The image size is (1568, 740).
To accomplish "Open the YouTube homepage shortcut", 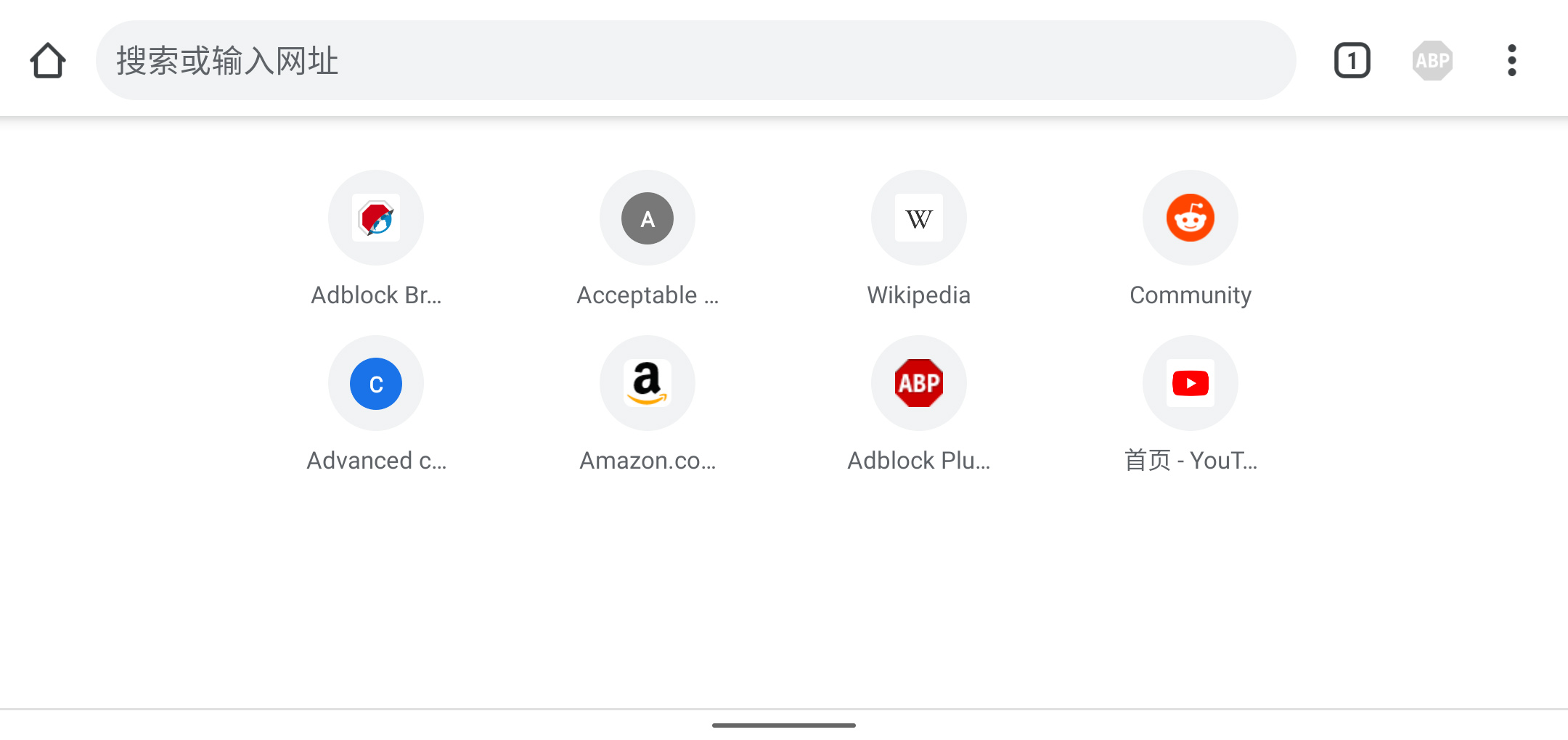I will pyautogui.click(x=1190, y=383).
